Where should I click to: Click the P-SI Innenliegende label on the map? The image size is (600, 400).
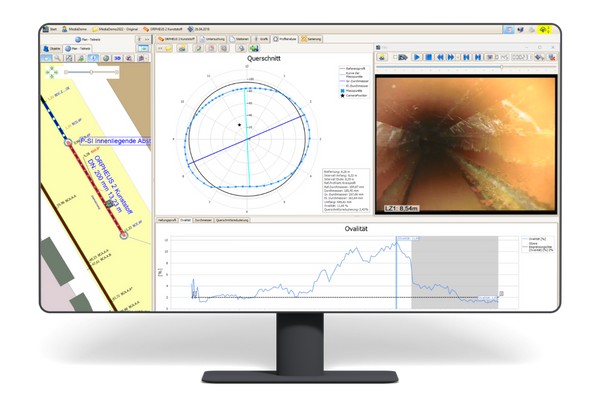click(x=116, y=141)
